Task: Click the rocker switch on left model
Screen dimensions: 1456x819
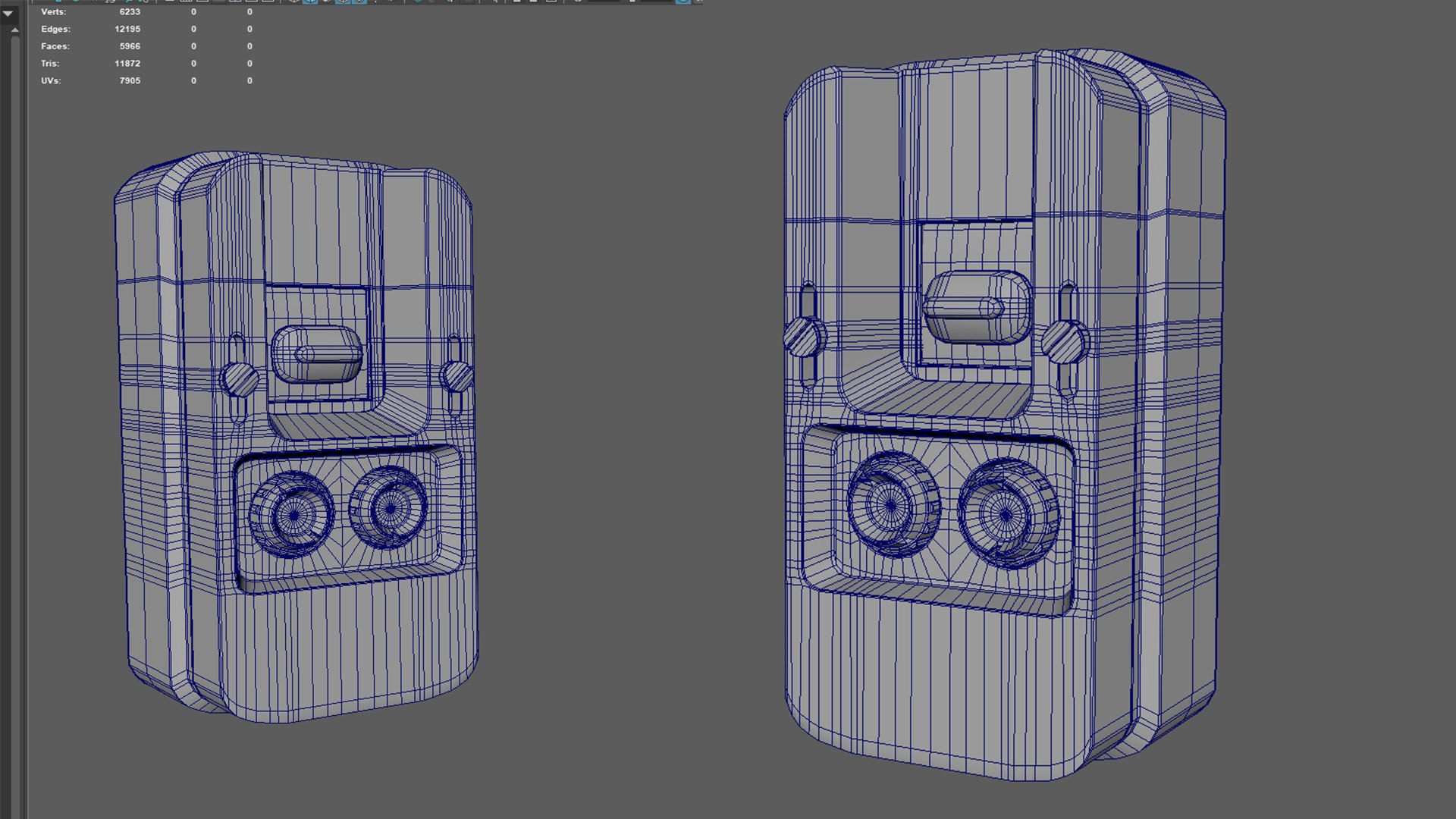Action: [317, 354]
